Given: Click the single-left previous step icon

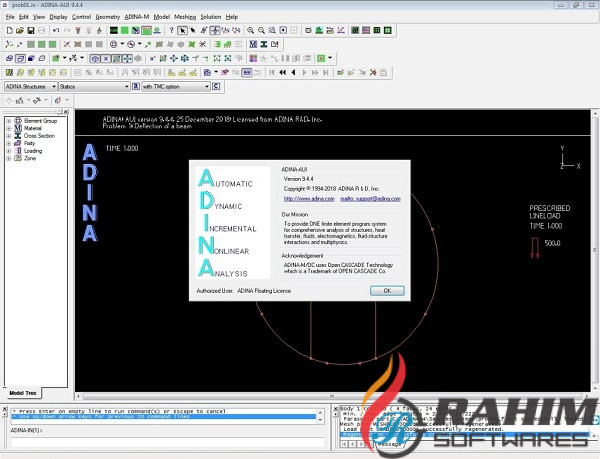Looking at the screenshot, I should click(x=293, y=72).
